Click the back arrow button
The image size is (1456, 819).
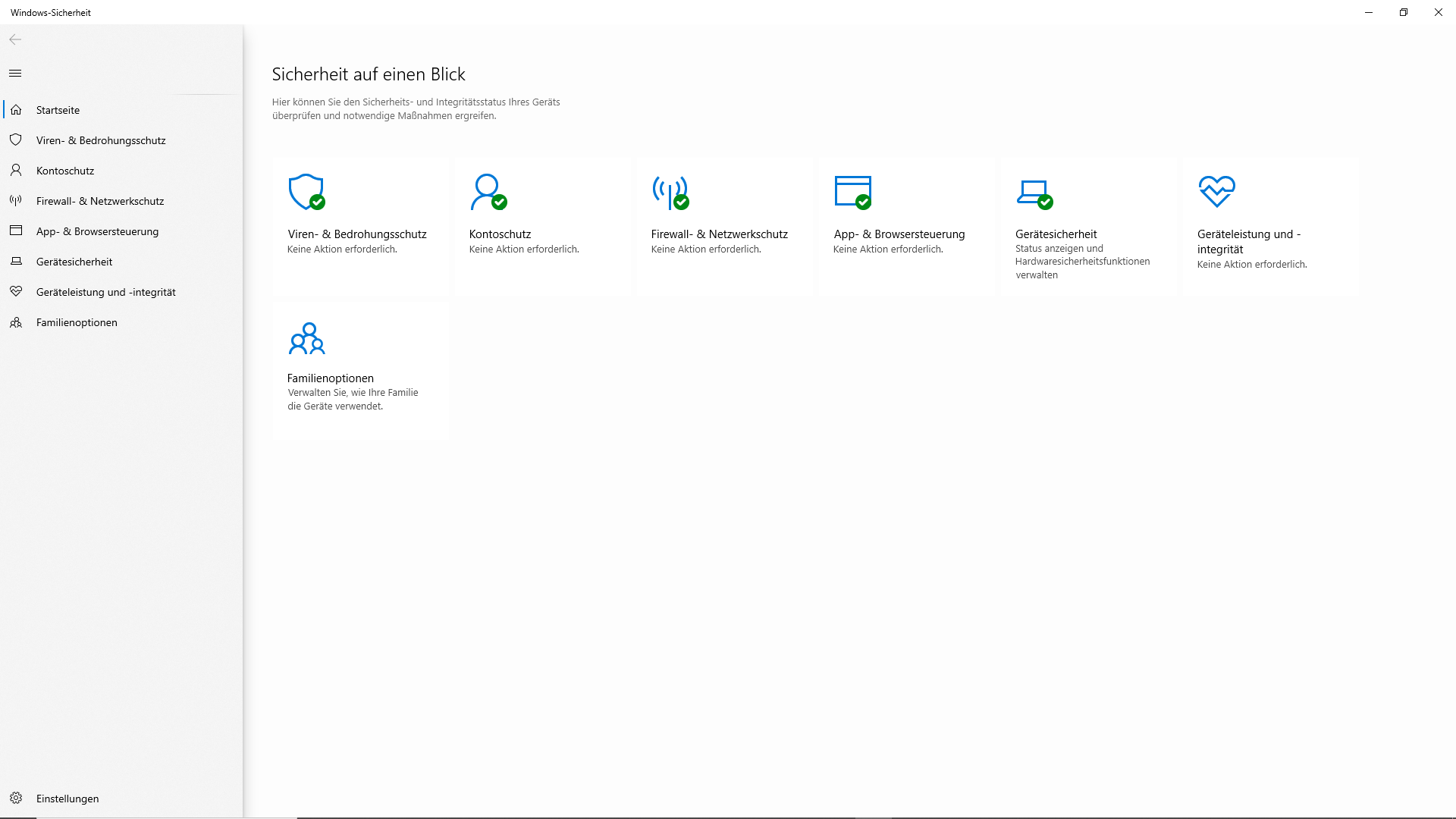click(x=15, y=39)
